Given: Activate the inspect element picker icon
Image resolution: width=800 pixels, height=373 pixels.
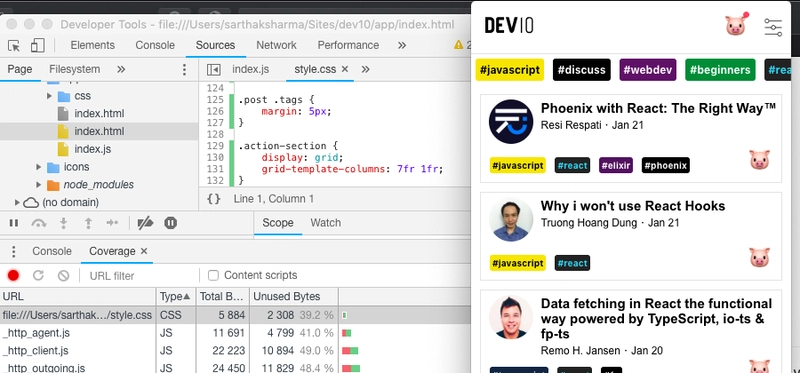Looking at the screenshot, I should tap(14, 45).
